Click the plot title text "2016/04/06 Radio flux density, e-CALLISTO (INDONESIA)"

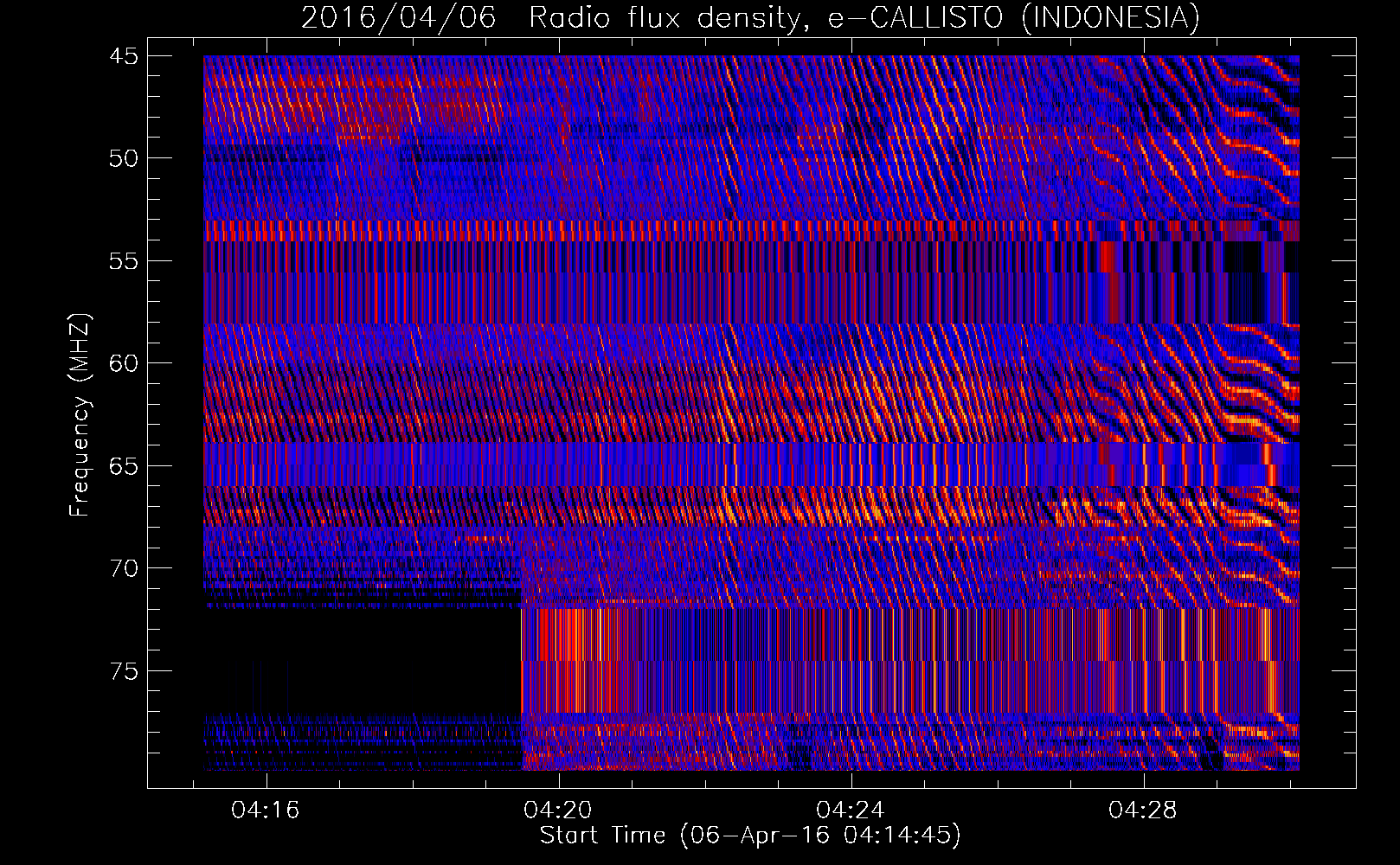pyautogui.click(x=750, y=17)
